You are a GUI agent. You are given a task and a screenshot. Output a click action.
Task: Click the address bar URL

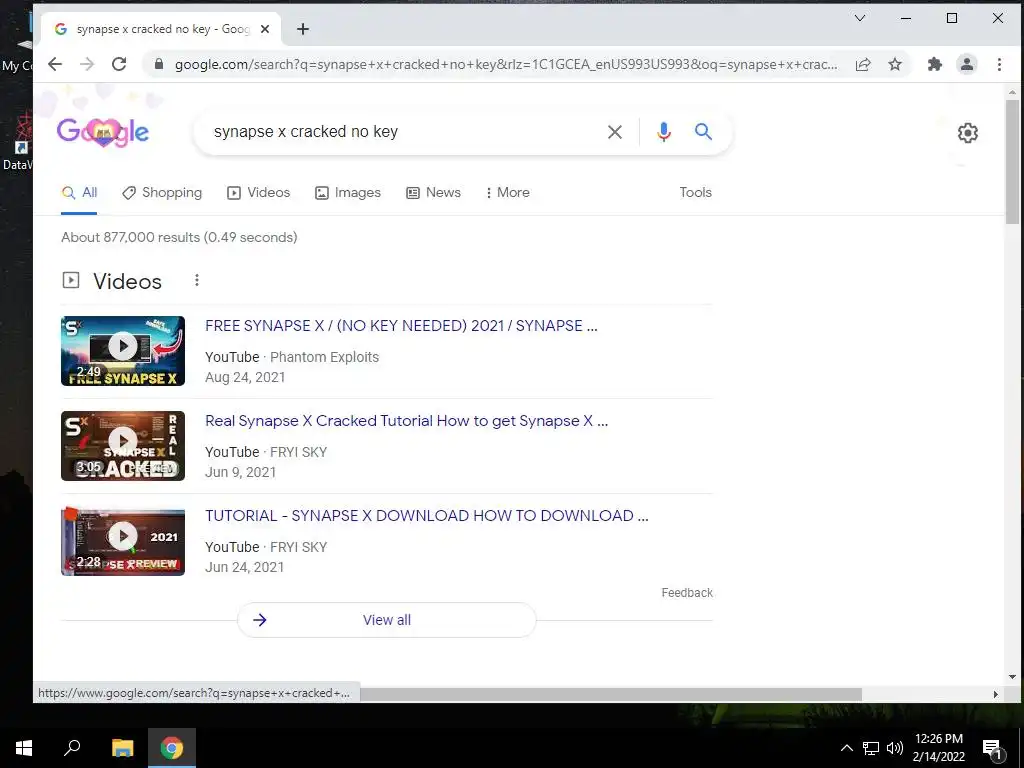tap(506, 64)
